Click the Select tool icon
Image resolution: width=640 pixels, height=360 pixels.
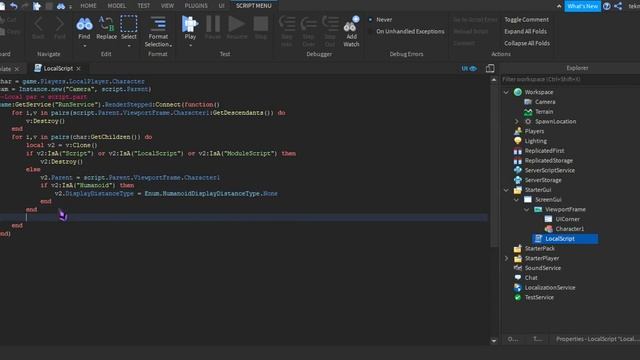pyautogui.click(x=129, y=24)
